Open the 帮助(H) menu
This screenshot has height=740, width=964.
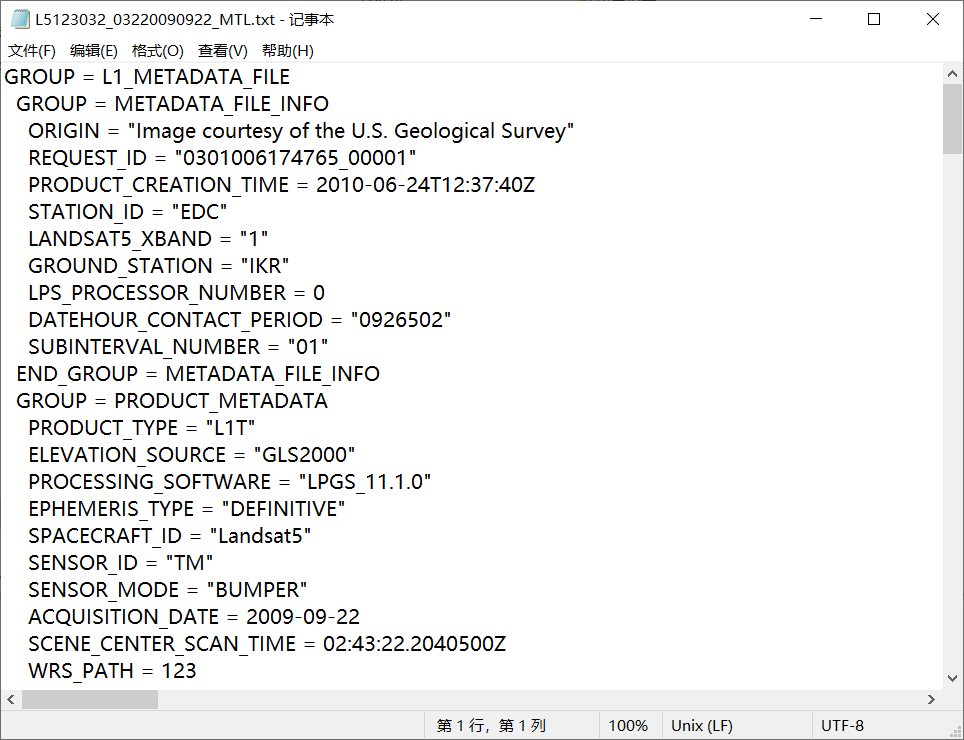(288, 50)
